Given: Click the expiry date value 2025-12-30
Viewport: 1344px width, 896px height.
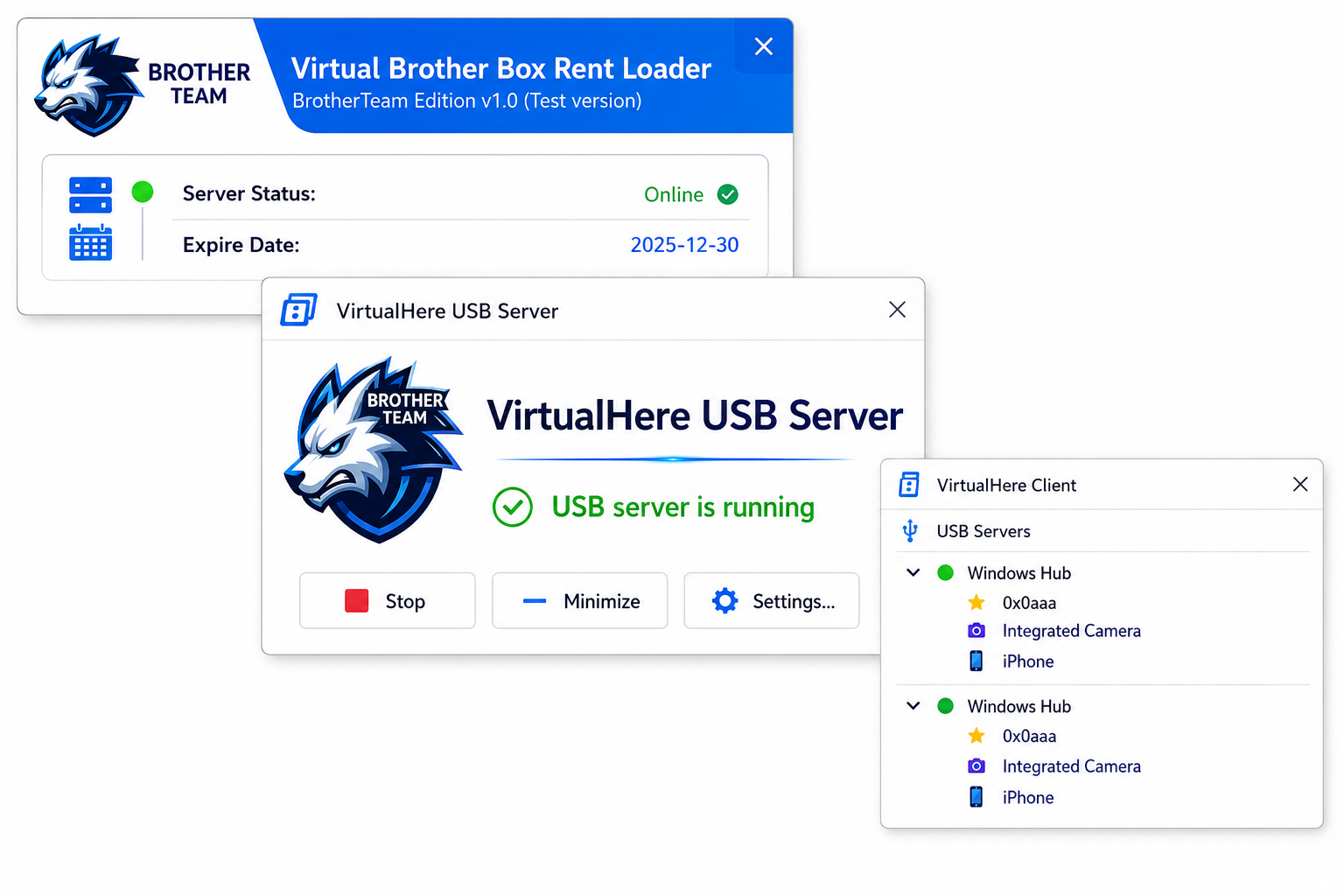Looking at the screenshot, I should tap(684, 245).
